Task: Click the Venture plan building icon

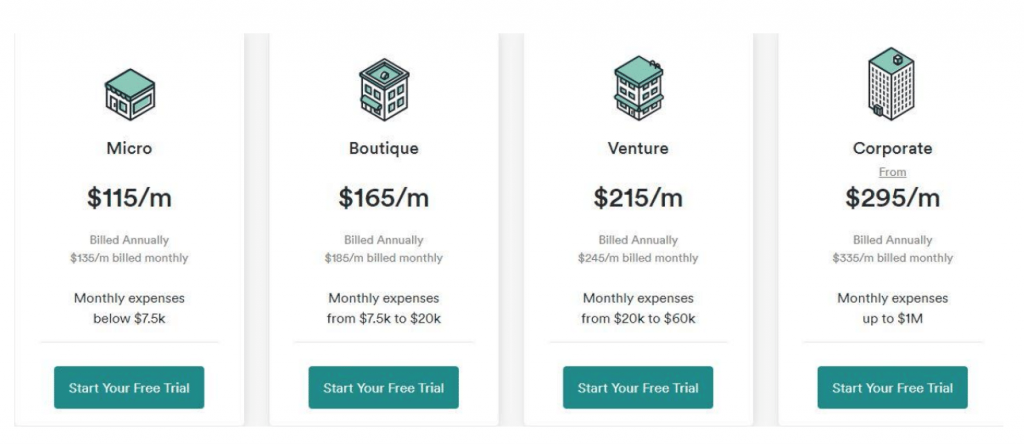Action: (x=638, y=88)
